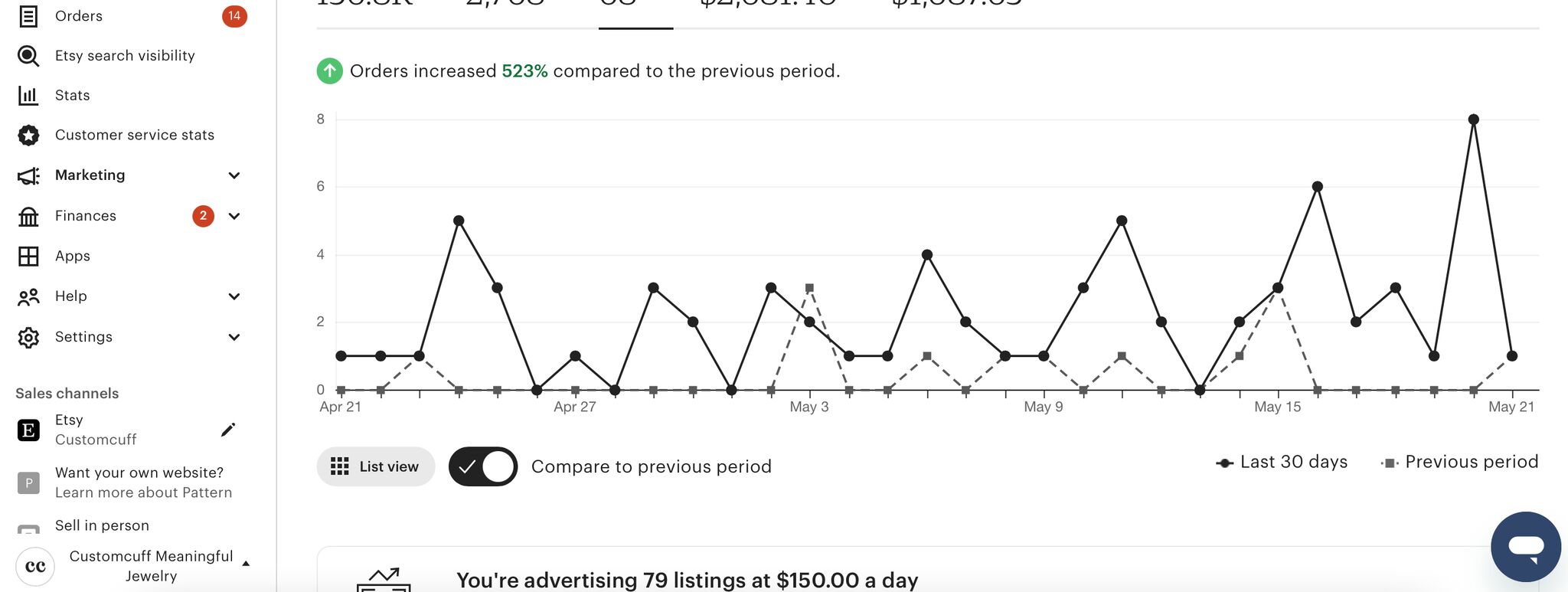Click the Marketing megaphone icon
This screenshot has height=592, width=1568.
pos(28,175)
